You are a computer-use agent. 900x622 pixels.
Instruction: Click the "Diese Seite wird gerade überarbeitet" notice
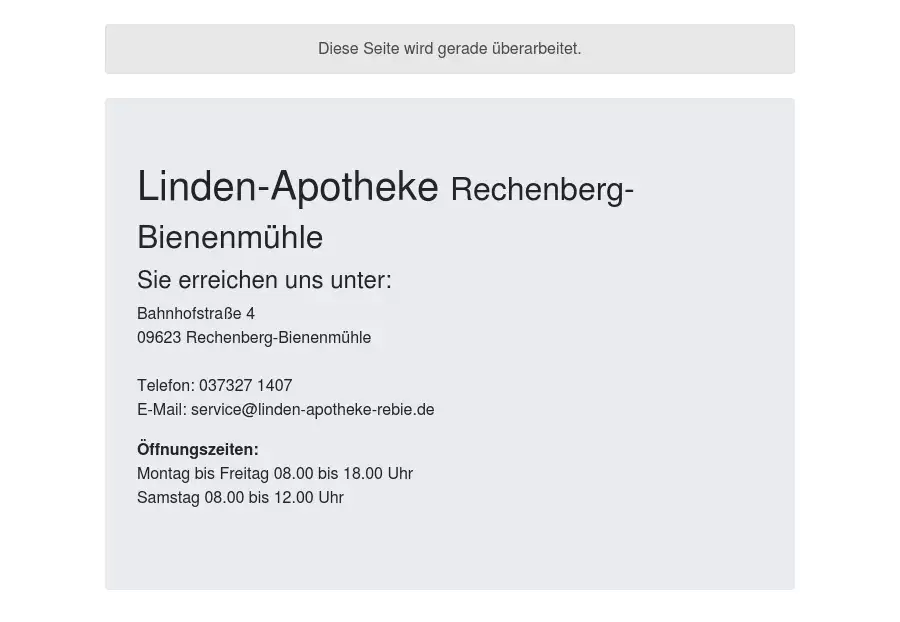[x=449, y=49]
